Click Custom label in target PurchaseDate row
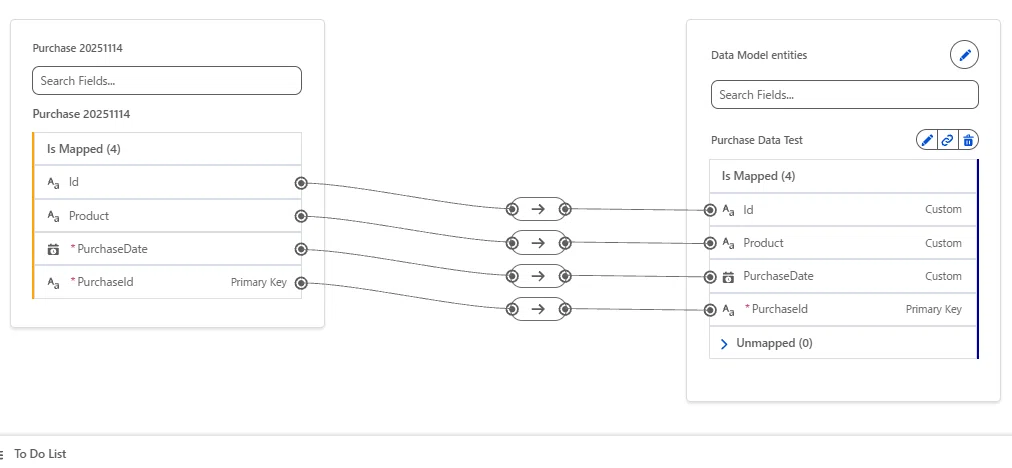 [943, 276]
